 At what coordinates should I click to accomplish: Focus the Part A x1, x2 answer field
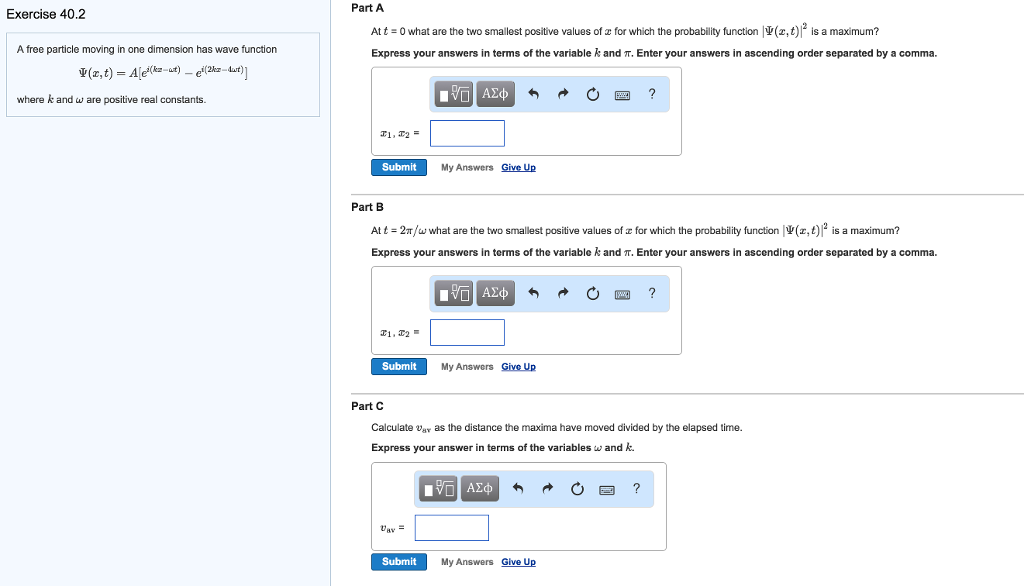(467, 133)
